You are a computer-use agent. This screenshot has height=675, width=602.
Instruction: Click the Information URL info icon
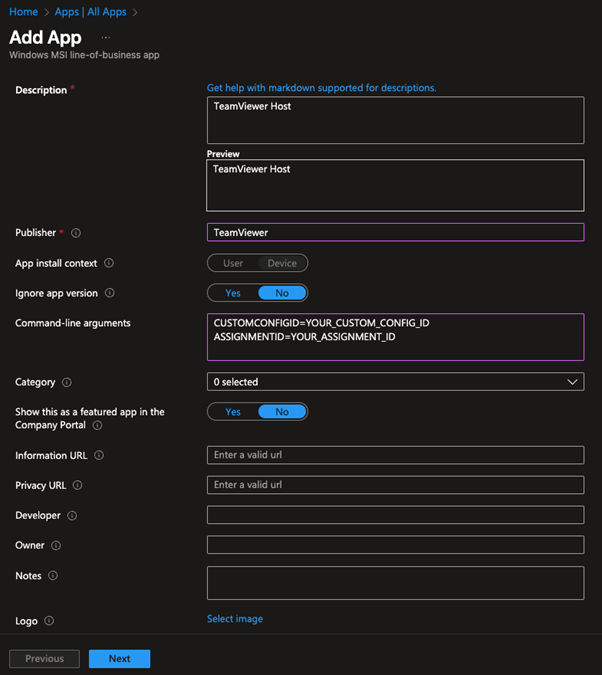[x=99, y=455]
